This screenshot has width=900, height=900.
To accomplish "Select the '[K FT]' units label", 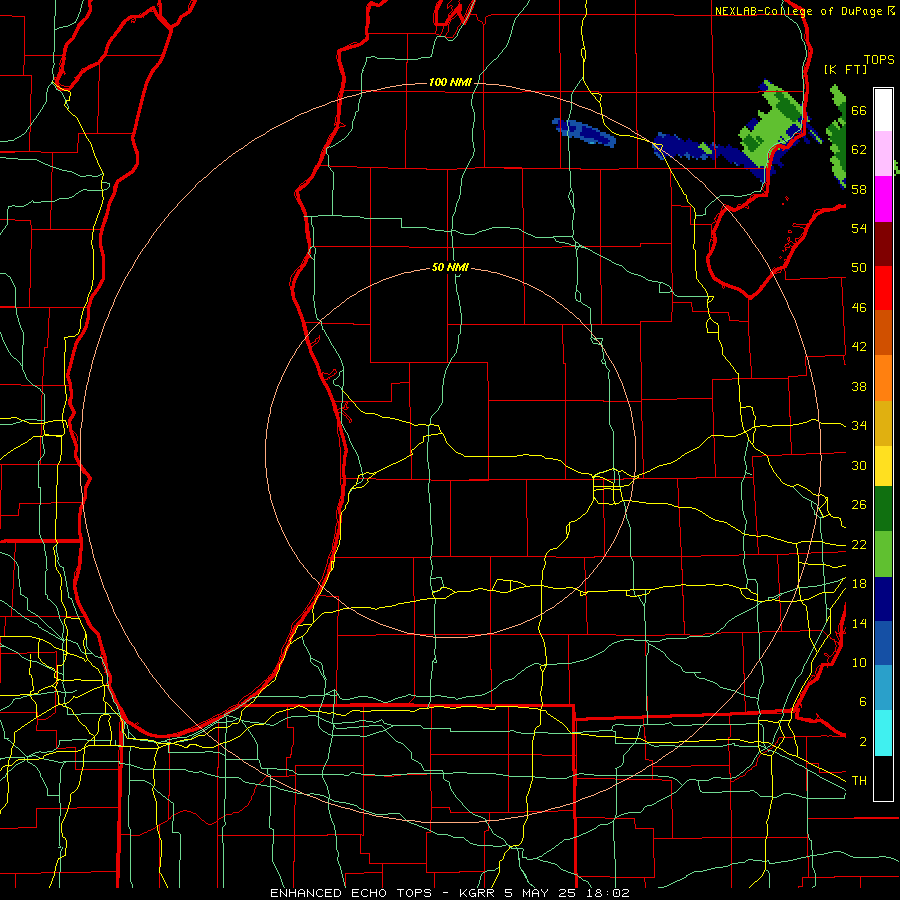I will pos(845,69).
